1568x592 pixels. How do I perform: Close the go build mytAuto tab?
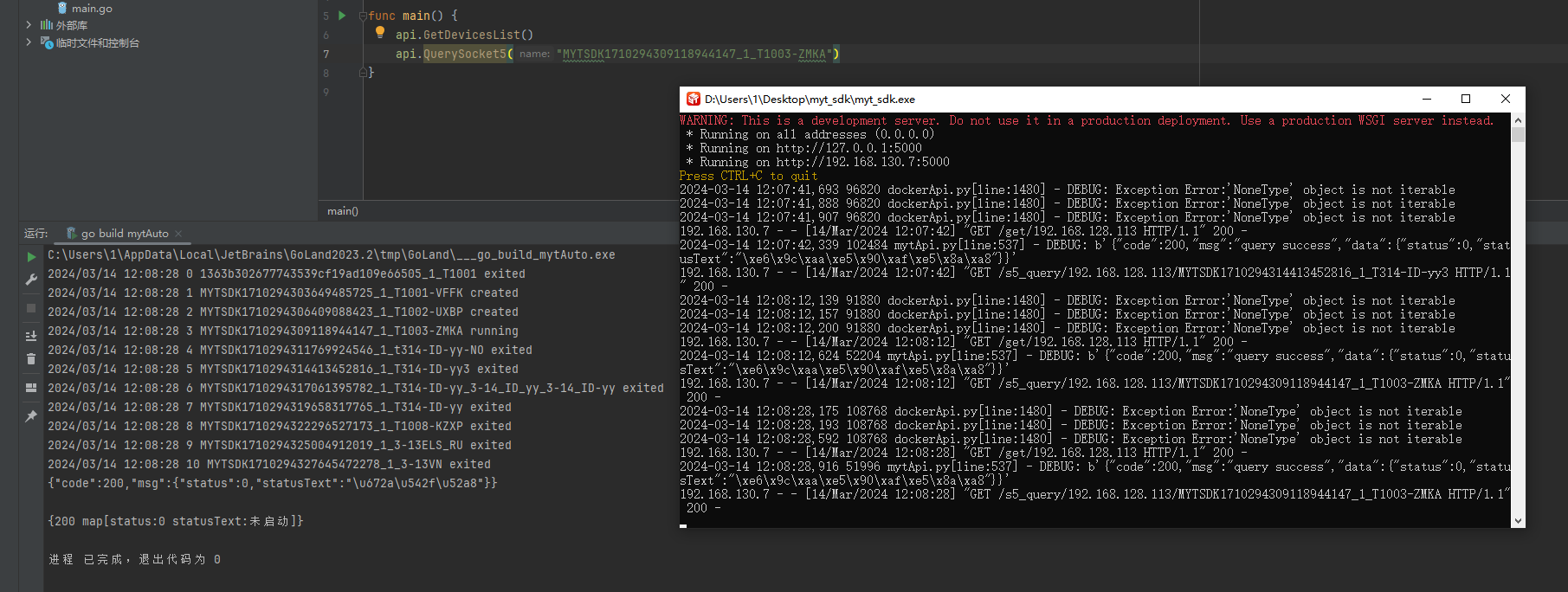(178, 234)
